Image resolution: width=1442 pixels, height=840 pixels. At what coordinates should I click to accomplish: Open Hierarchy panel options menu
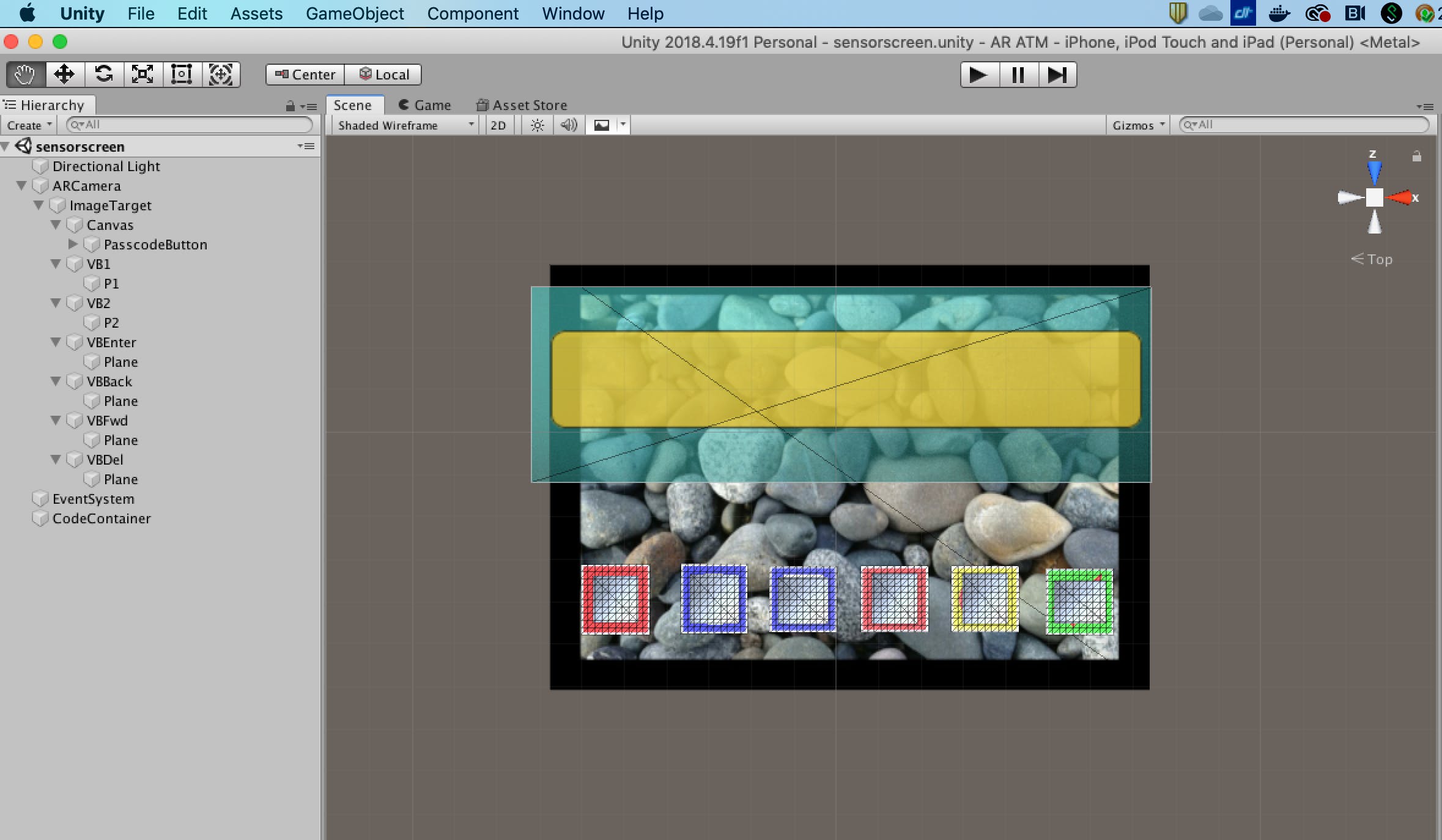click(309, 106)
